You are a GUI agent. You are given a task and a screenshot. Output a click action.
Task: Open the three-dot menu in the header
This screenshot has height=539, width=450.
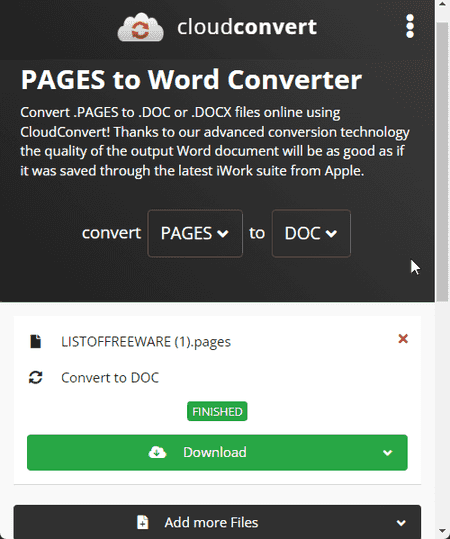click(x=410, y=26)
